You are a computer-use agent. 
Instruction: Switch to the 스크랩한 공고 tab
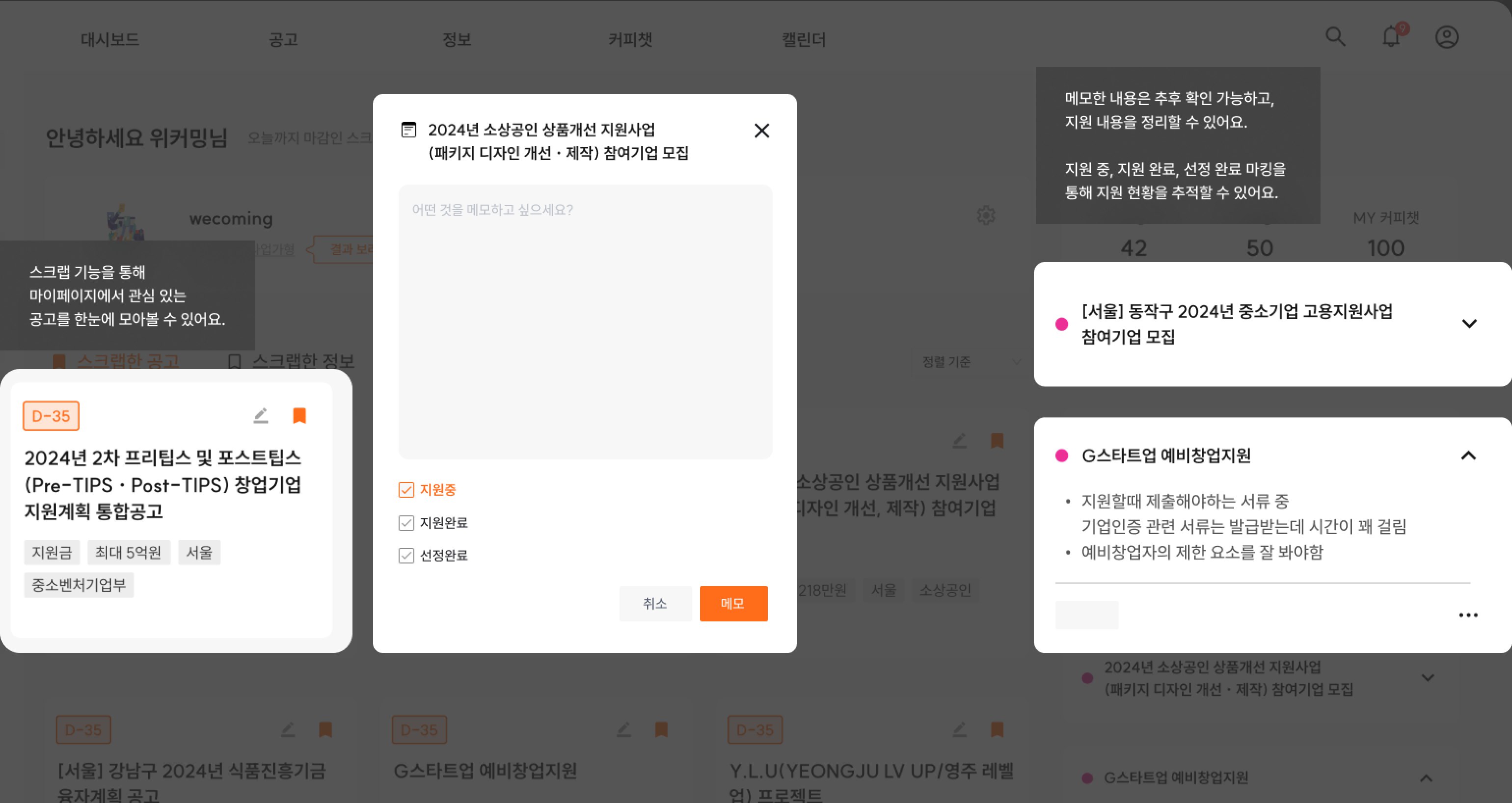click(117, 362)
